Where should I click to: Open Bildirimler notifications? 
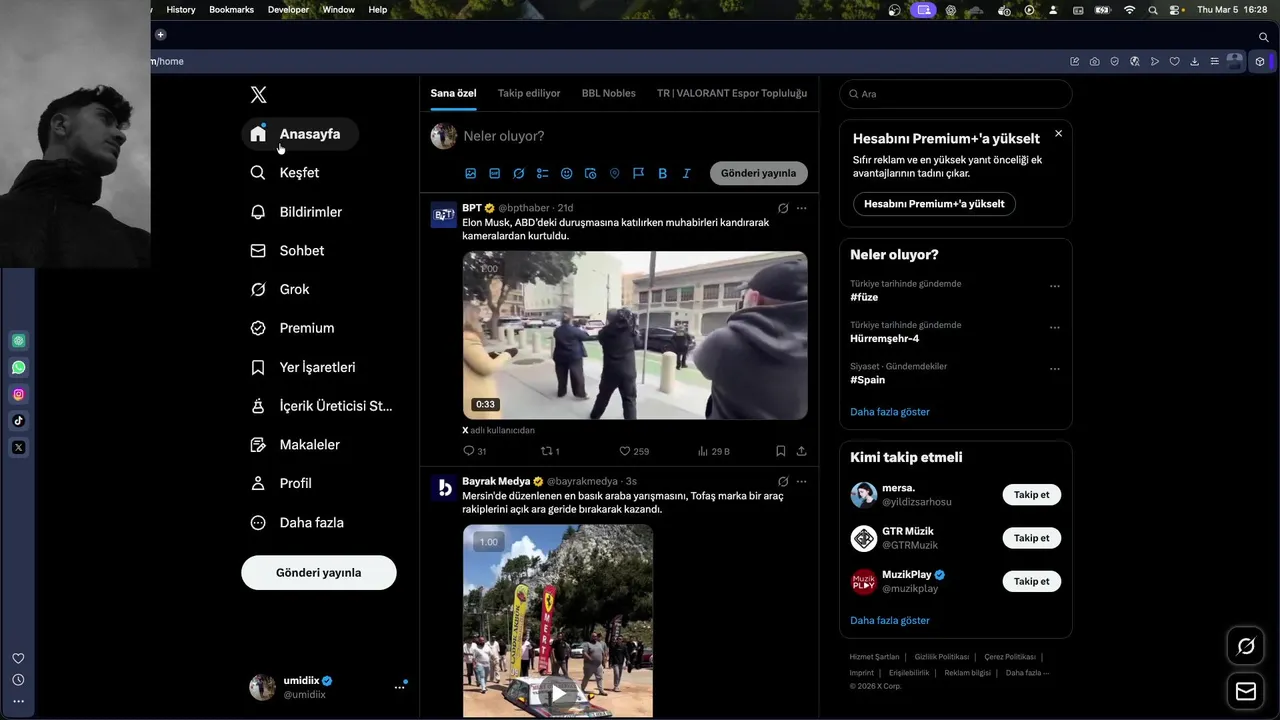(296, 212)
